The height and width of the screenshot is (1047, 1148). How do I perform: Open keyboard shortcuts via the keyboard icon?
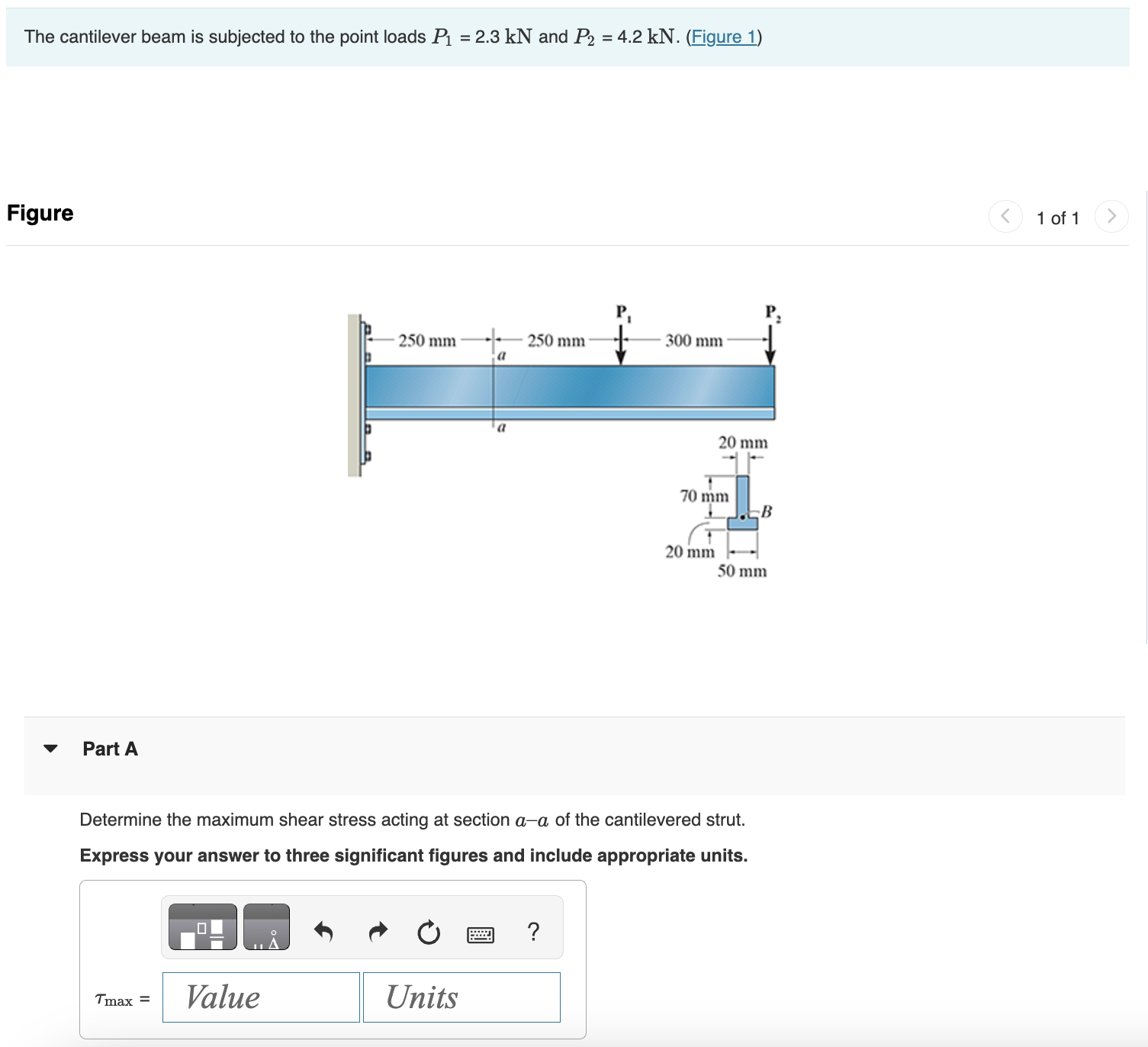pyautogui.click(x=481, y=933)
